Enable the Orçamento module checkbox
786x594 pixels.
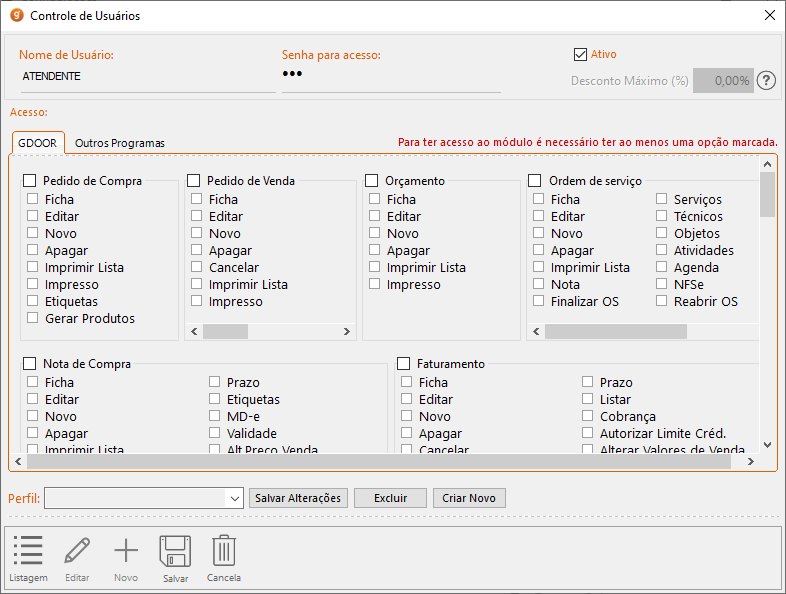[371, 180]
